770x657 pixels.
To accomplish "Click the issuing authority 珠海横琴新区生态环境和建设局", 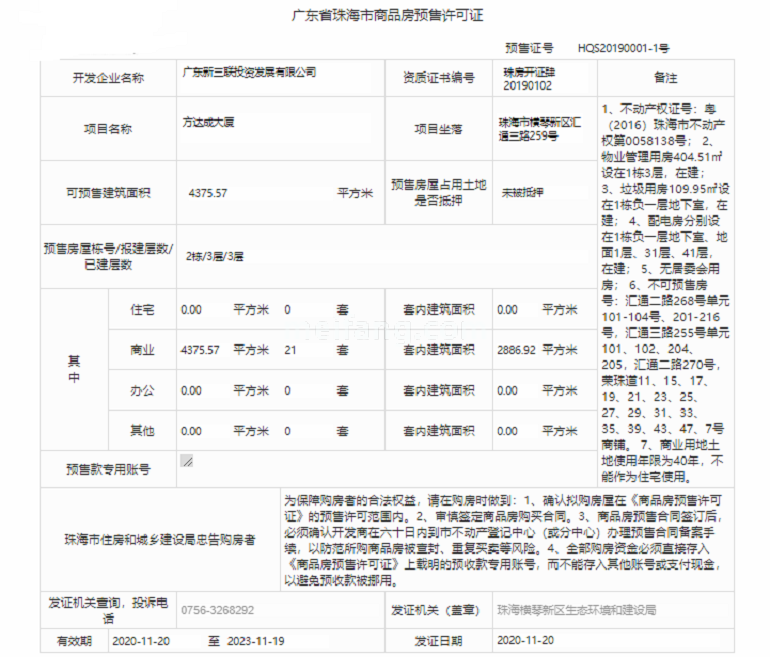I will (x=576, y=609).
